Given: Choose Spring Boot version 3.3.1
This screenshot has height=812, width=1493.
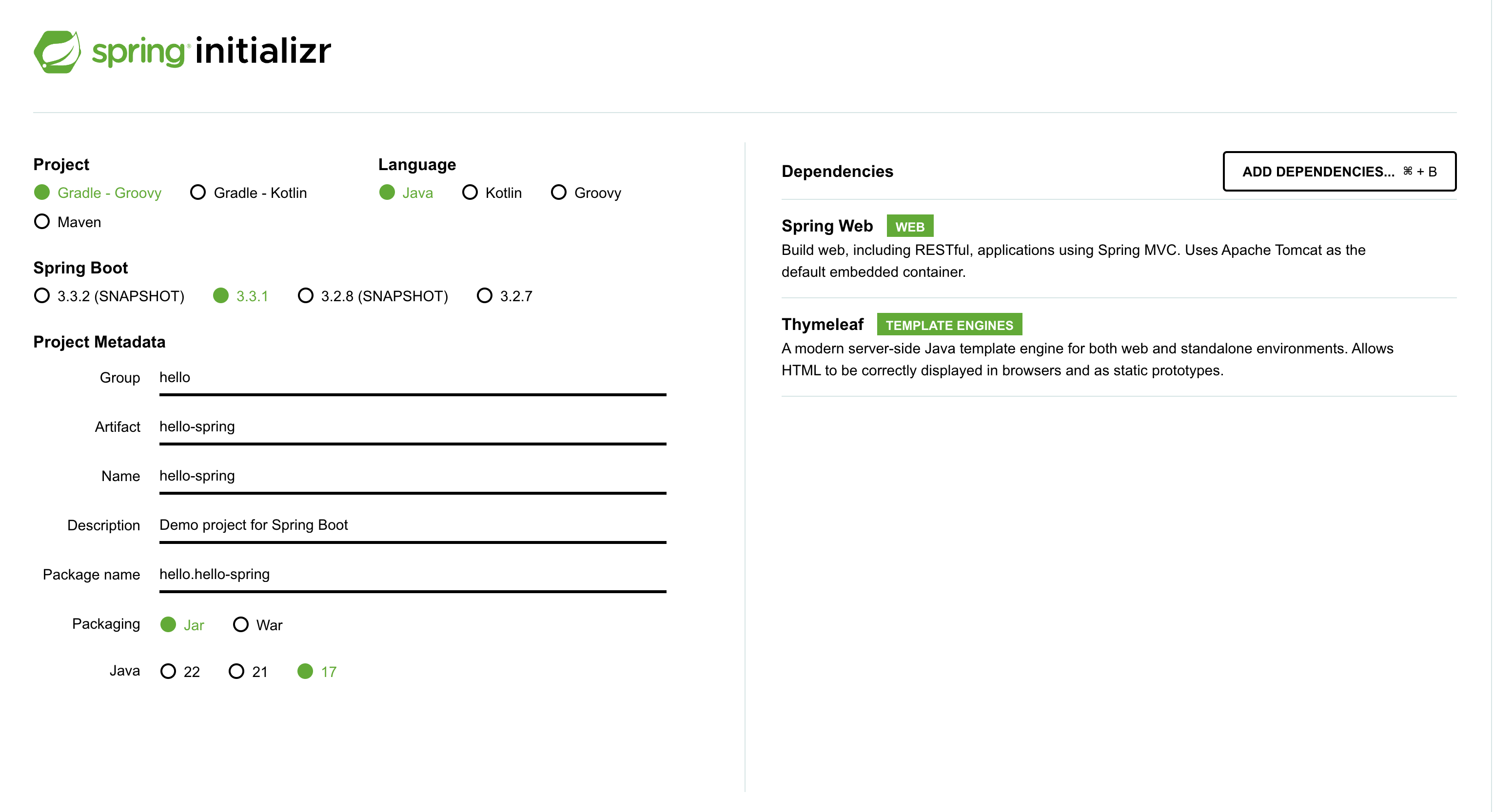Looking at the screenshot, I should 240,296.
